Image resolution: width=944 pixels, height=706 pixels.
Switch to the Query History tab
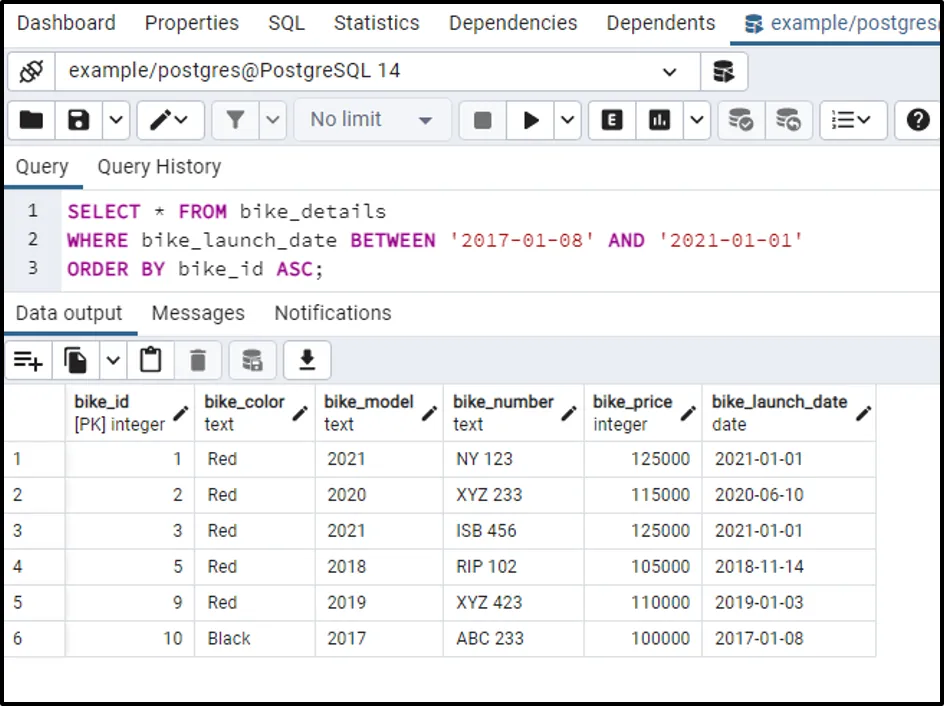tap(159, 167)
